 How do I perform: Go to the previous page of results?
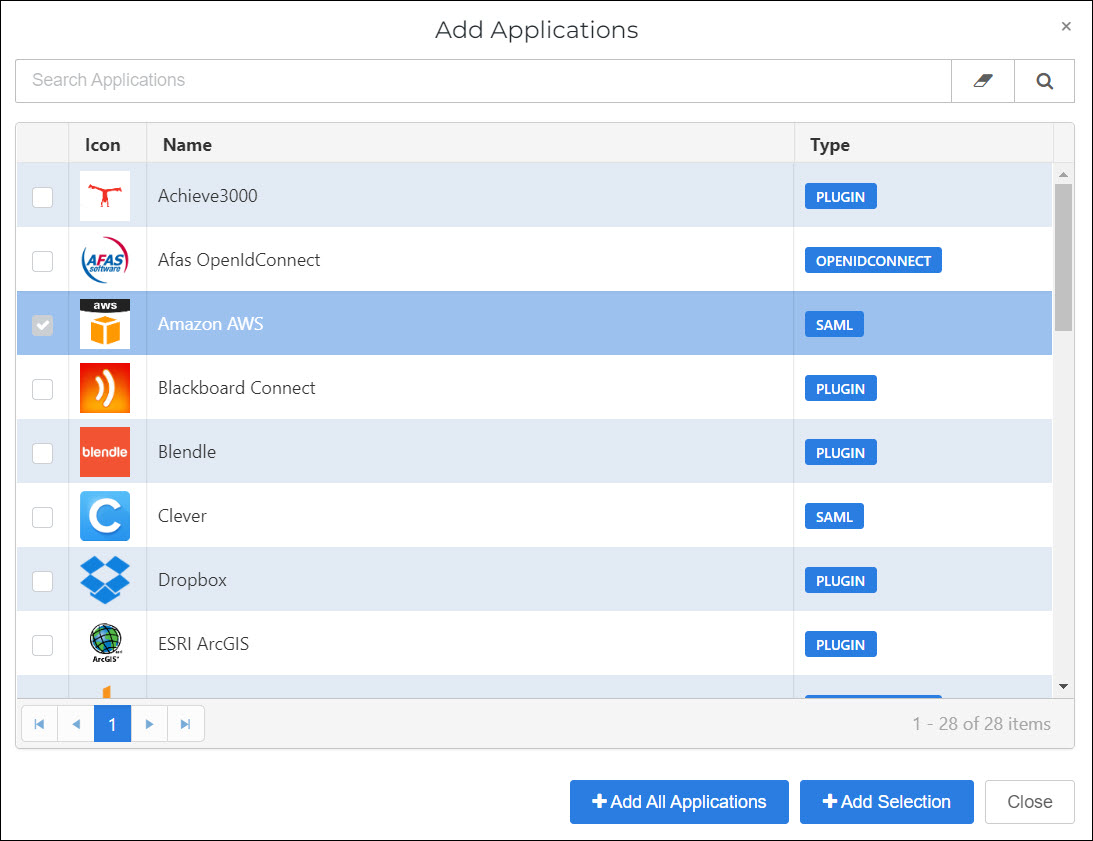[76, 724]
